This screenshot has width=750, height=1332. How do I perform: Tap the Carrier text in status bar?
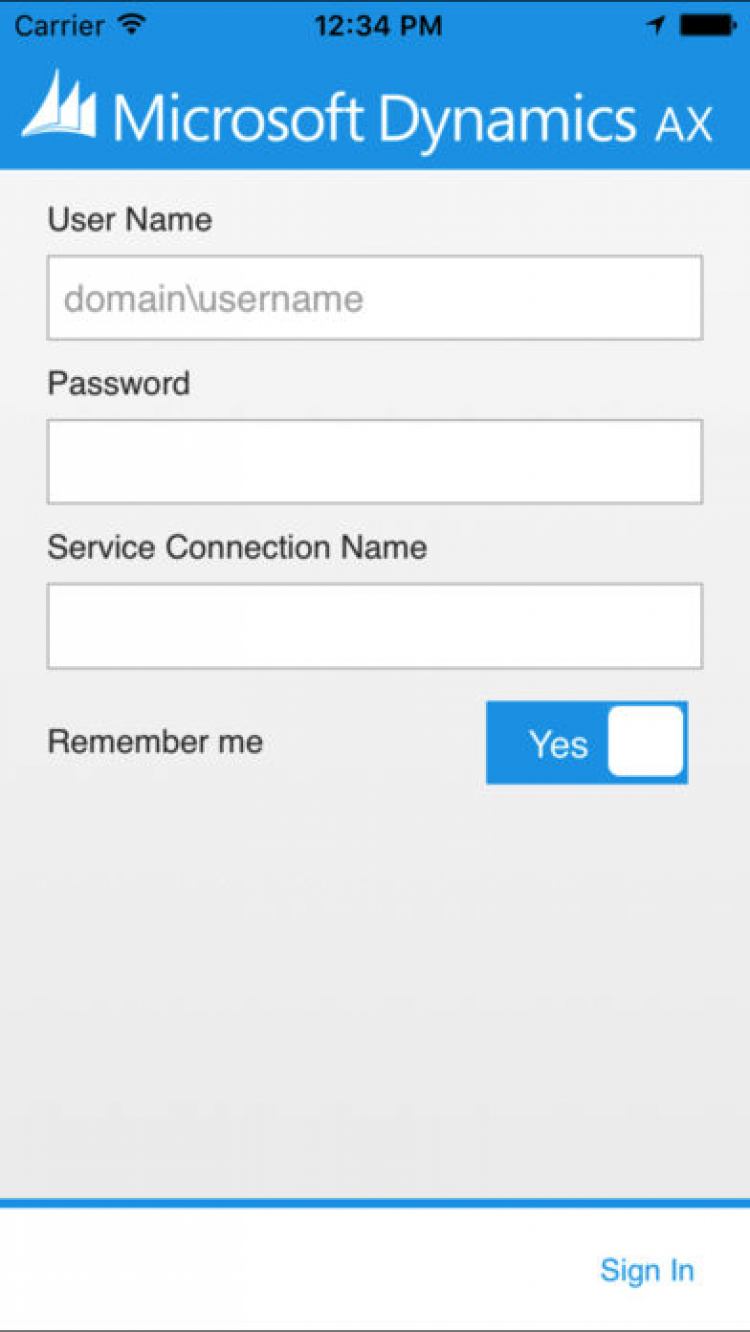pos(60,26)
